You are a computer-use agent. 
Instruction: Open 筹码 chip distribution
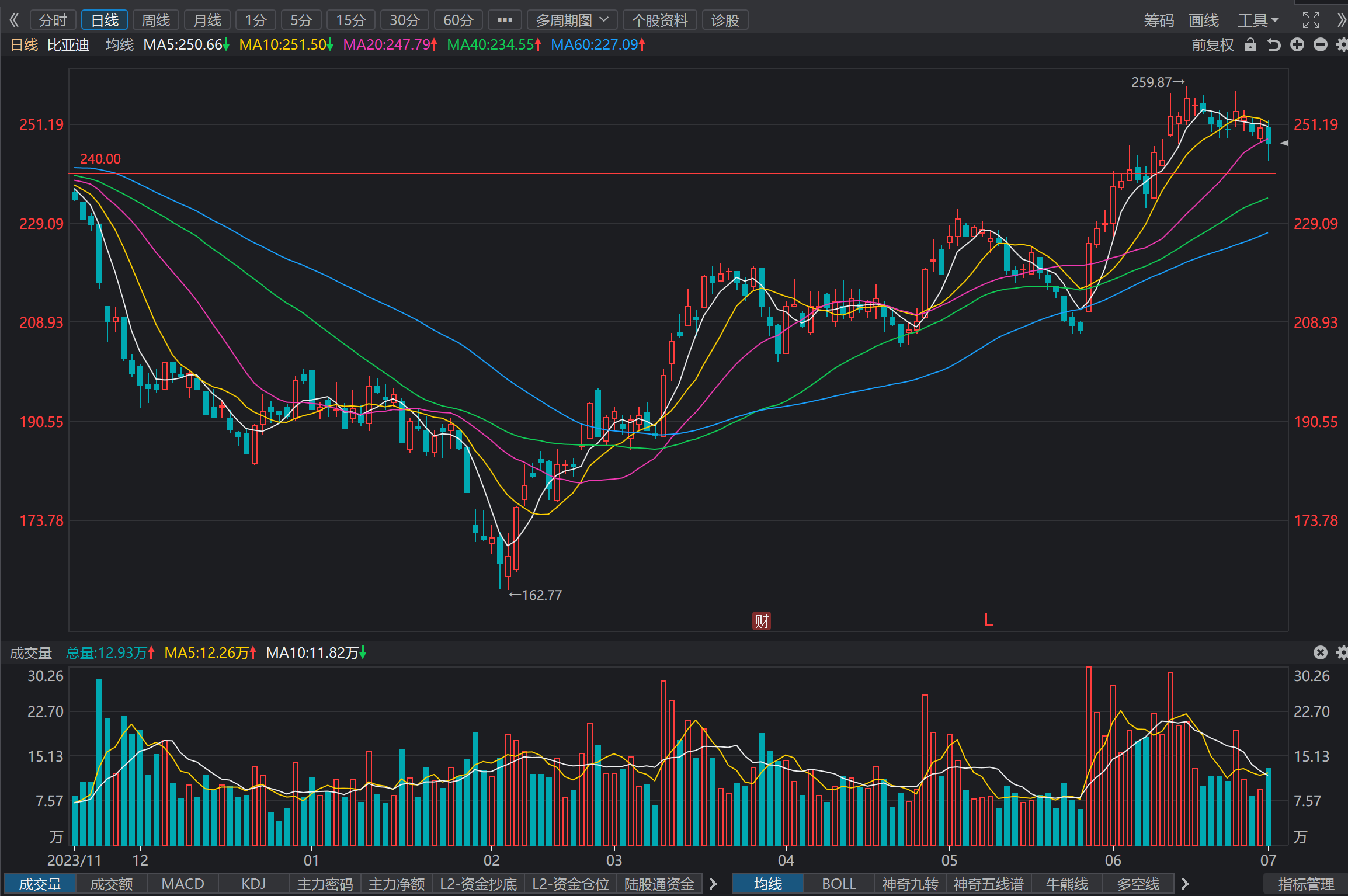click(x=1159, y=20)
